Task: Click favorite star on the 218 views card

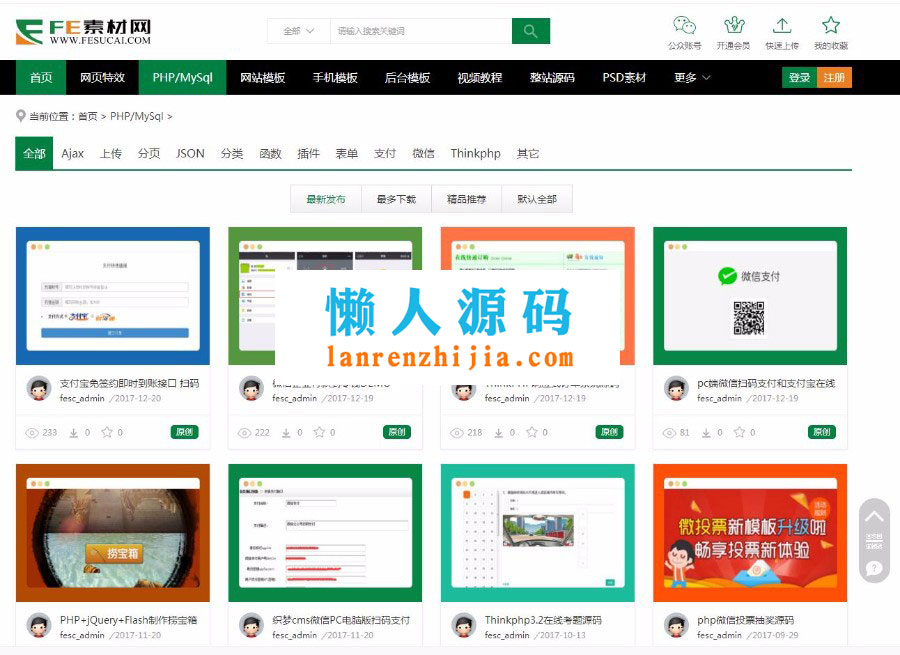Action: pyautogui.click(x=532, y=432)
